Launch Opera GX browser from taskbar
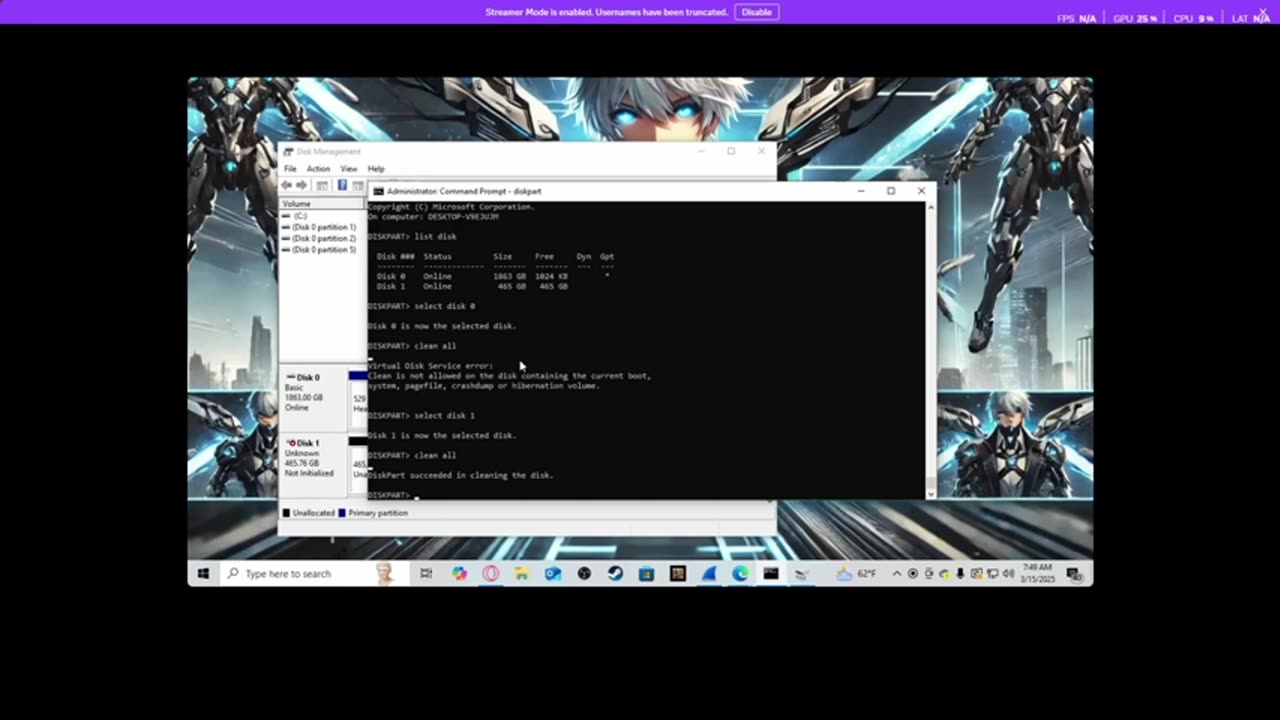 pos(490,573)
